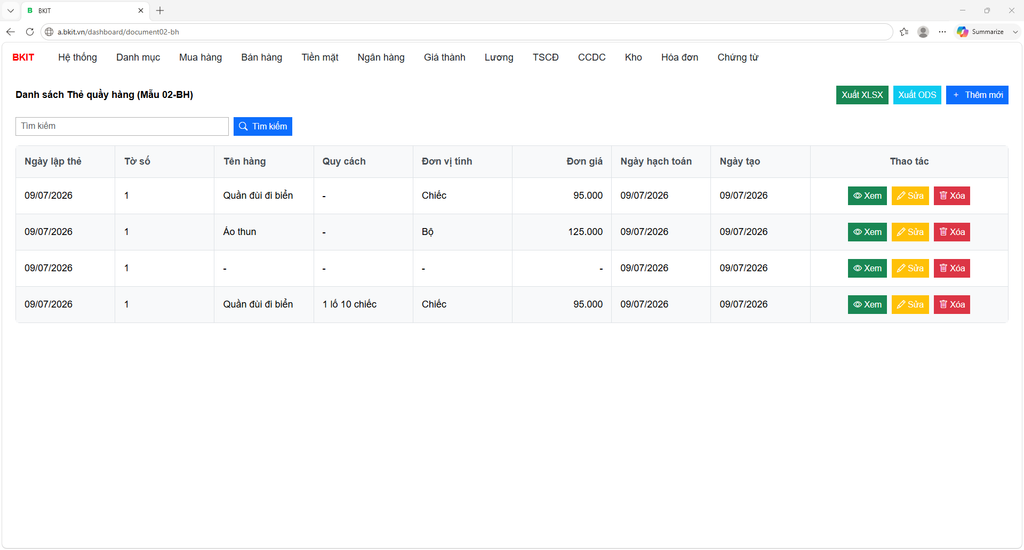View the Áo thun row with Xem
Viewport: 1024px width, 550px height.
[867, 232]
